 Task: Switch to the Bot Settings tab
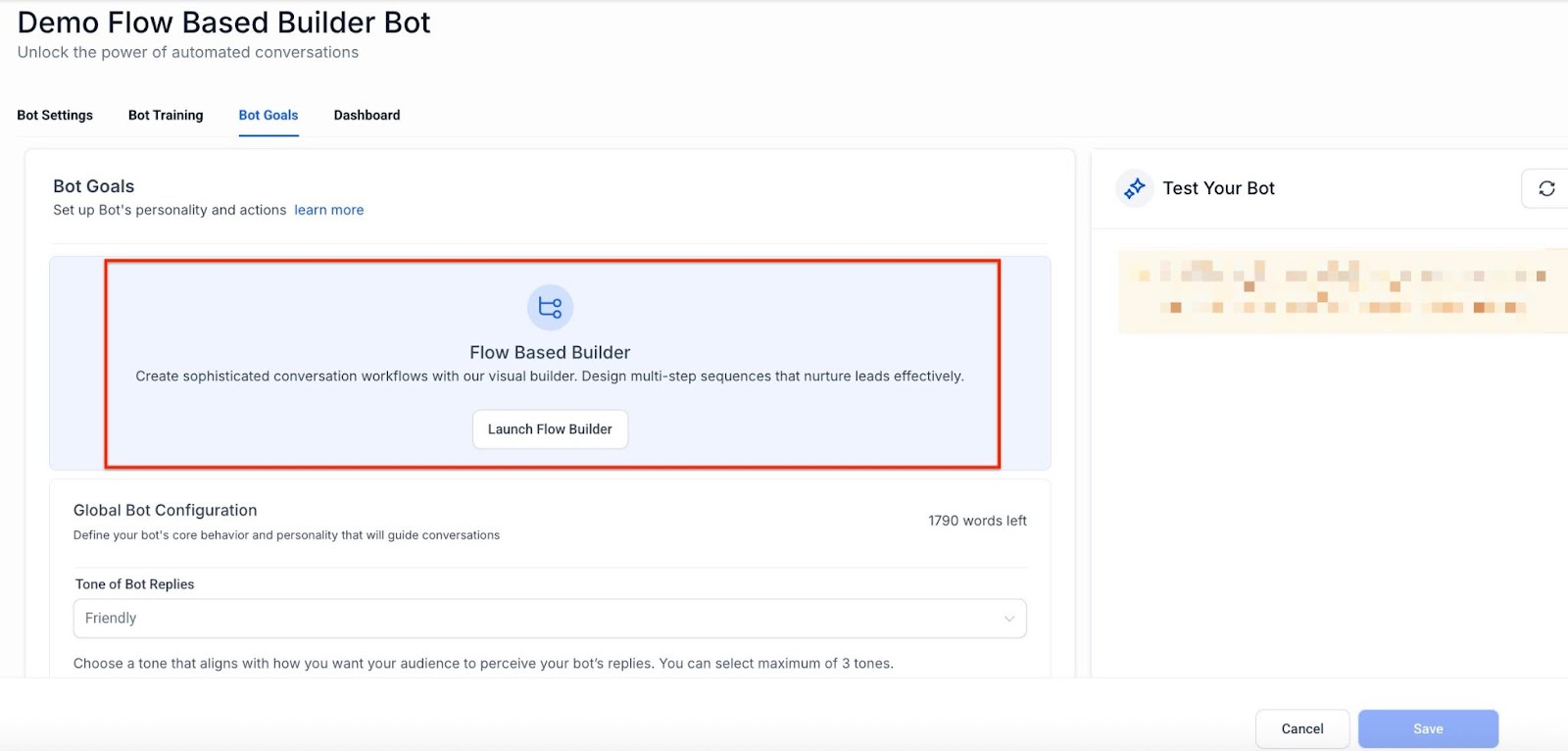point(55,115)
